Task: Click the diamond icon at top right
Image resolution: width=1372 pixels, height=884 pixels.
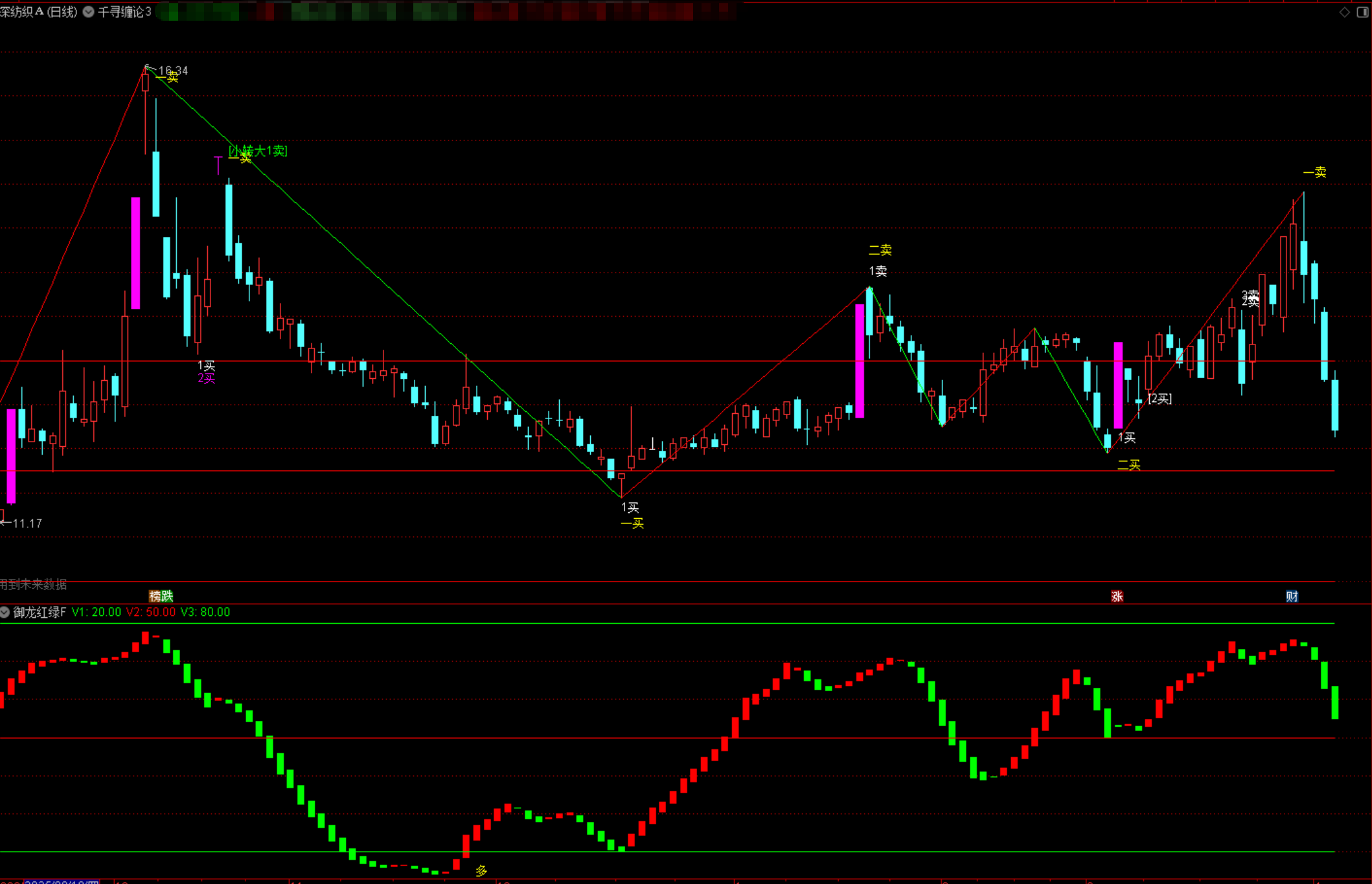Action: pyautogui.click(x=1345, y=12)
